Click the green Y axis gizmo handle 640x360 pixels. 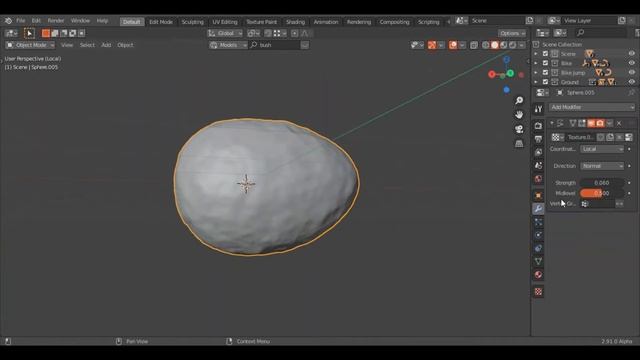pos(510,73)
